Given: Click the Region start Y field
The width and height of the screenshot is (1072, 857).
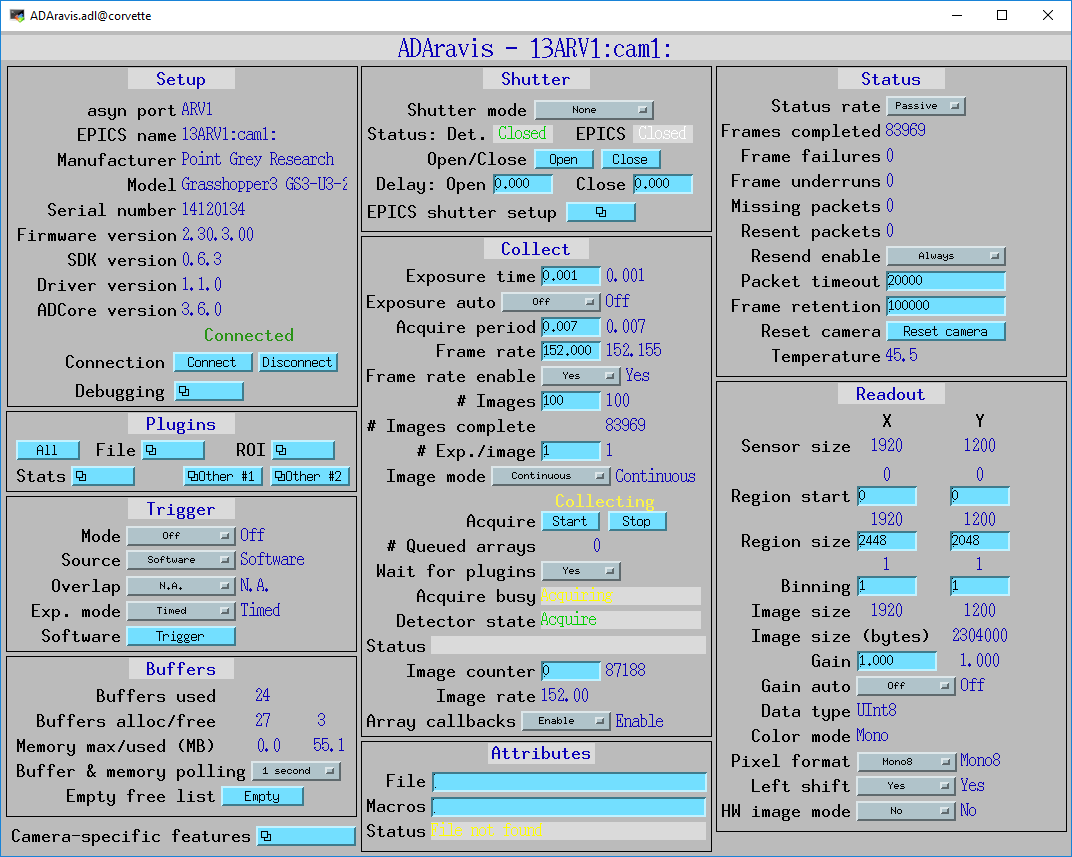Looking at the screenshot, I should tap(980, 496).
